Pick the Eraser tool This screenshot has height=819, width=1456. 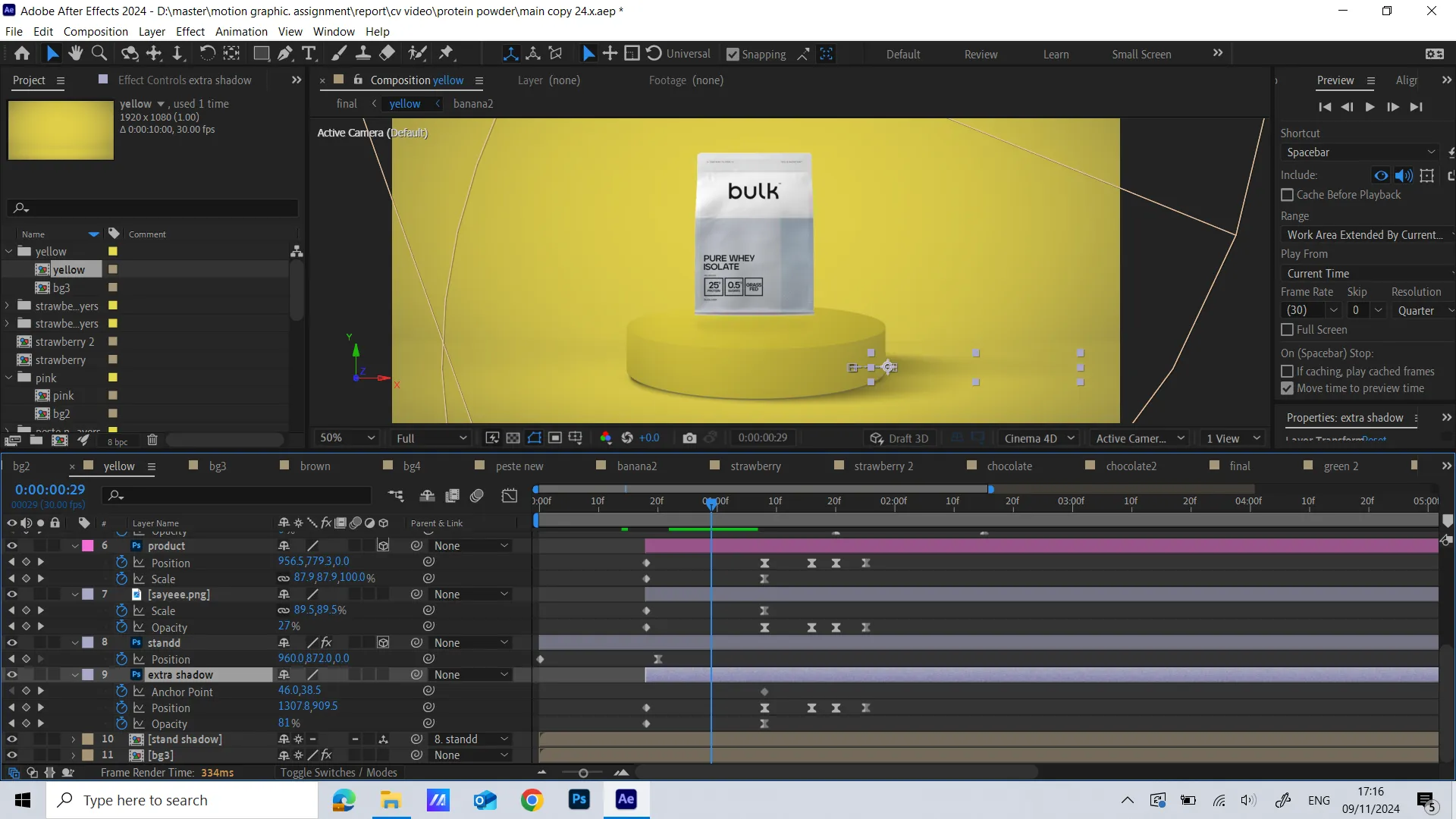[x=388, y=53]
